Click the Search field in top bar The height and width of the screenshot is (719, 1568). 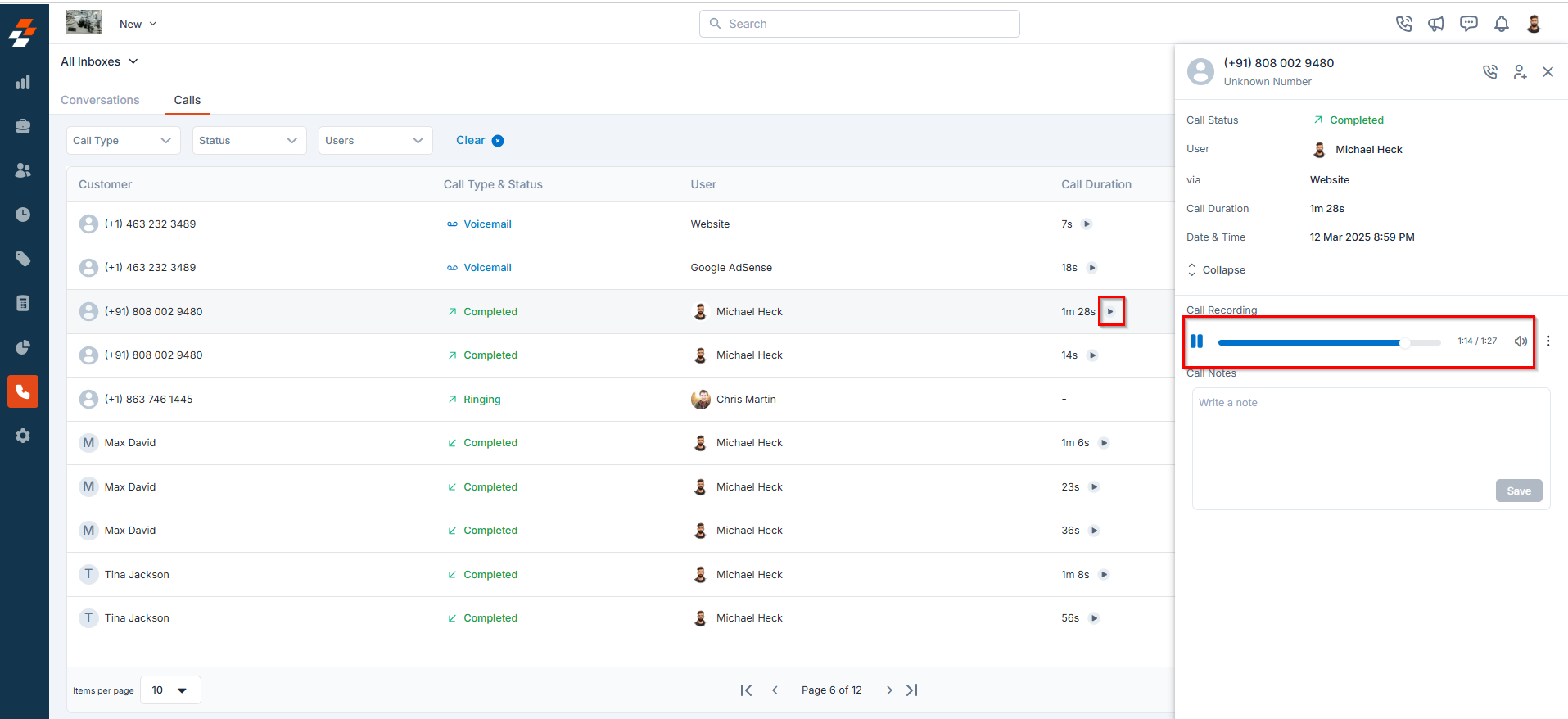pyautogui.click(x=859, y=24)
